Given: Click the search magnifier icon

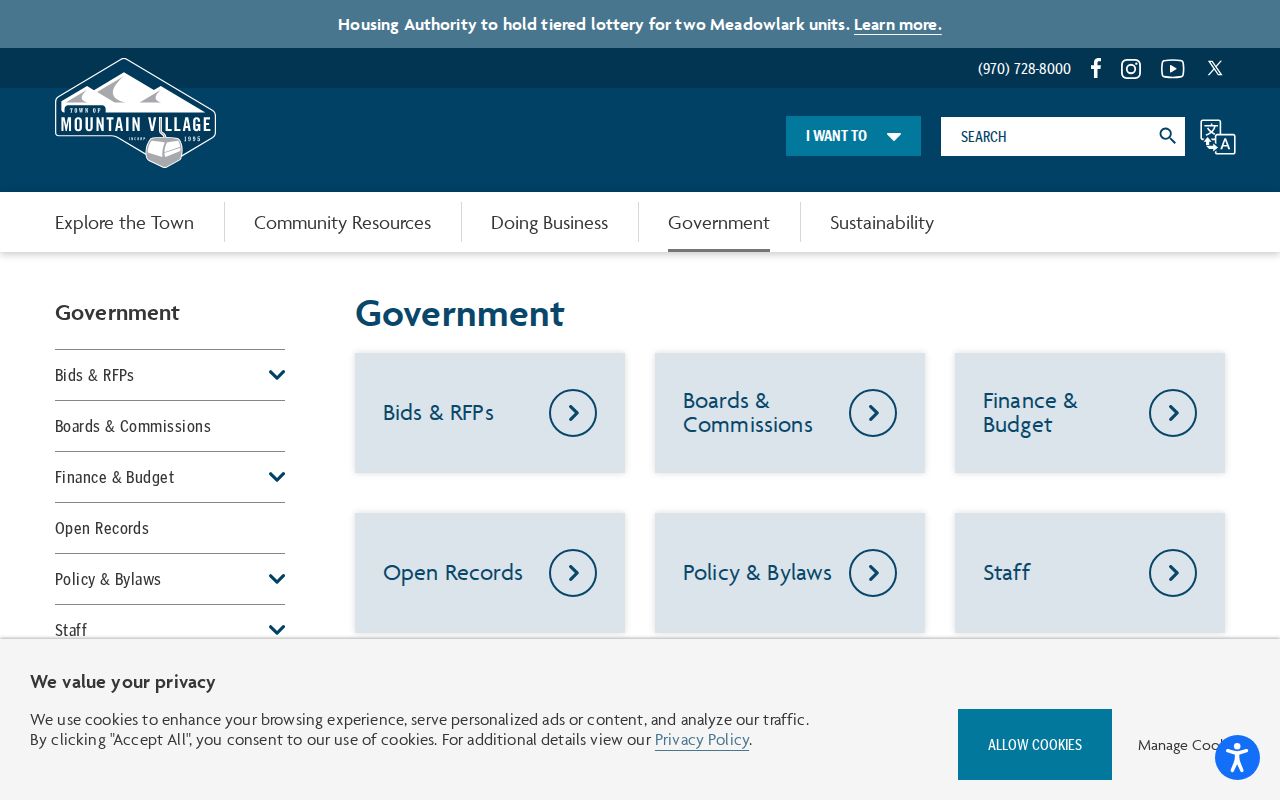Looking at the screenshot, I should tap(1167, 136).
